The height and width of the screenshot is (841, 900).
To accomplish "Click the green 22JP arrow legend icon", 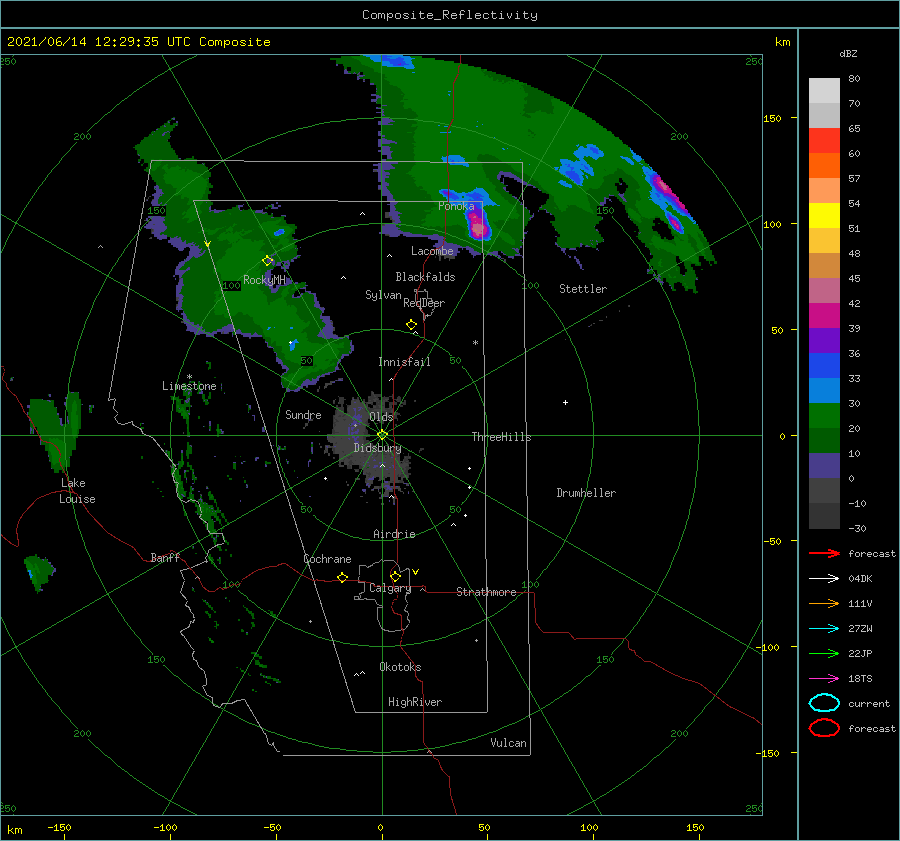I will [824, 653].
